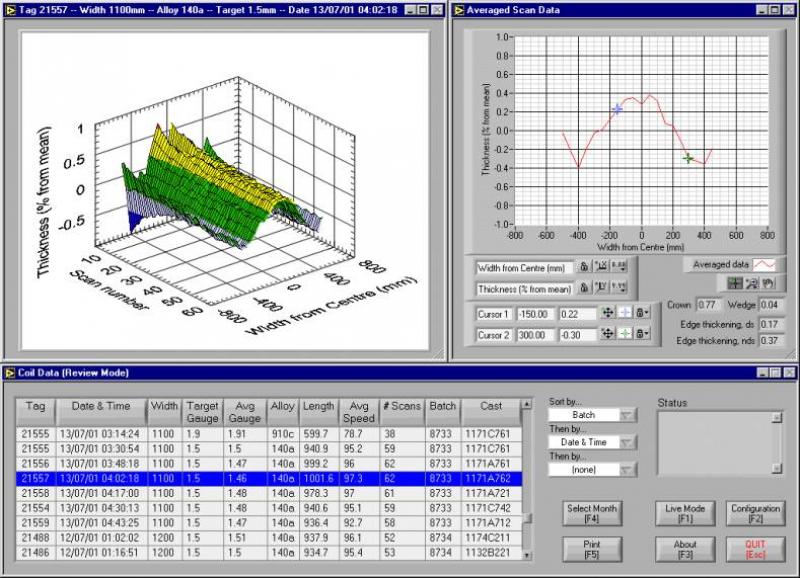Viewport: 800px width, 578px height.
Task: Click the Crown value 0.77
Action: coord(708,305)
